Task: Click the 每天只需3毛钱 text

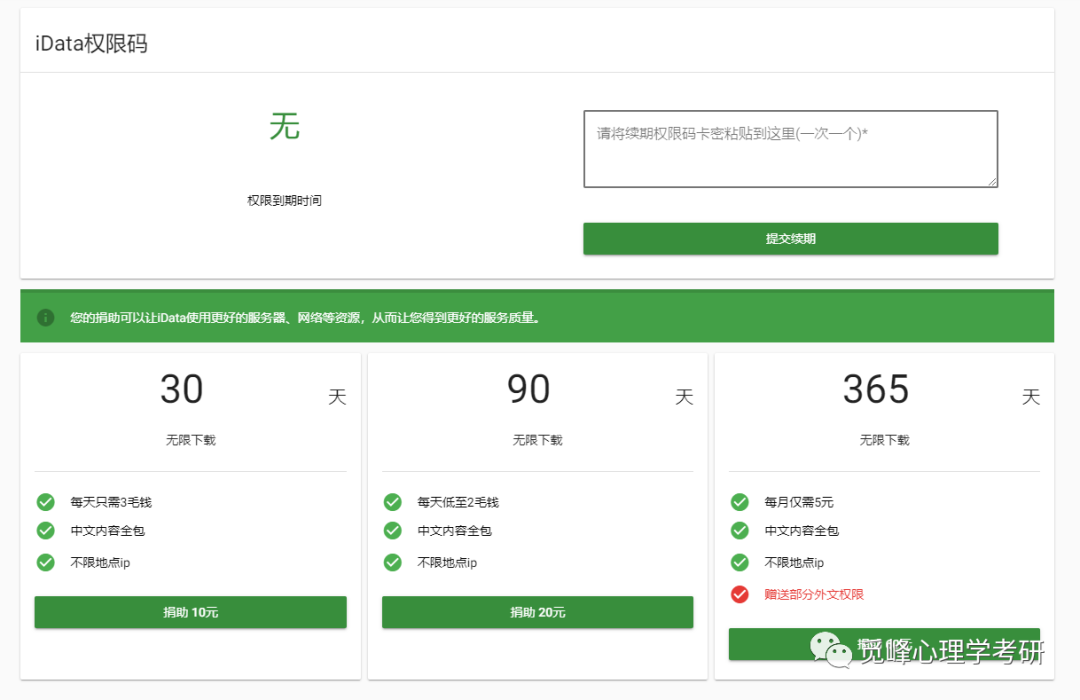Action: (x=111, y=502)
